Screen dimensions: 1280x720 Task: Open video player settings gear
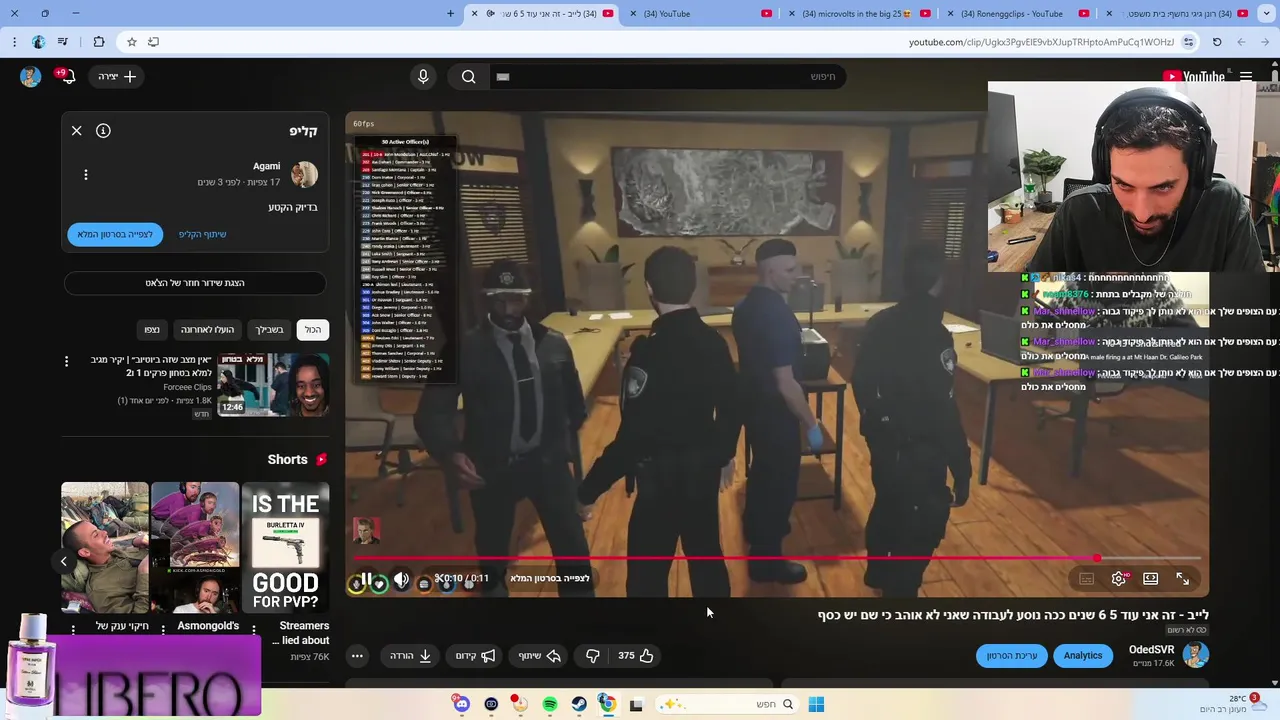[x=1119, y=579]
